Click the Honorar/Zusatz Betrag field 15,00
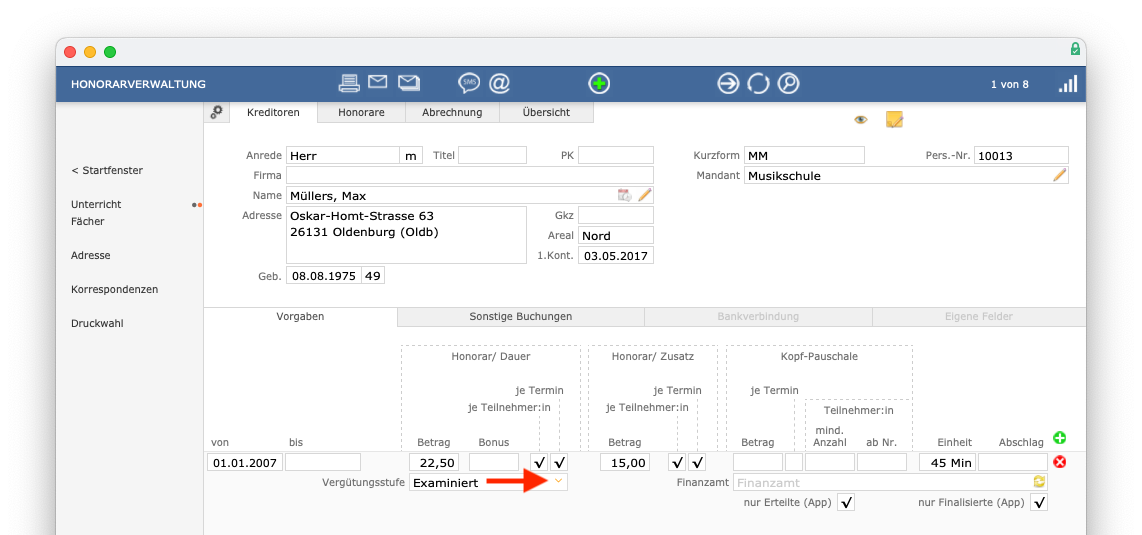The image size is (1142, 535). 625,462
